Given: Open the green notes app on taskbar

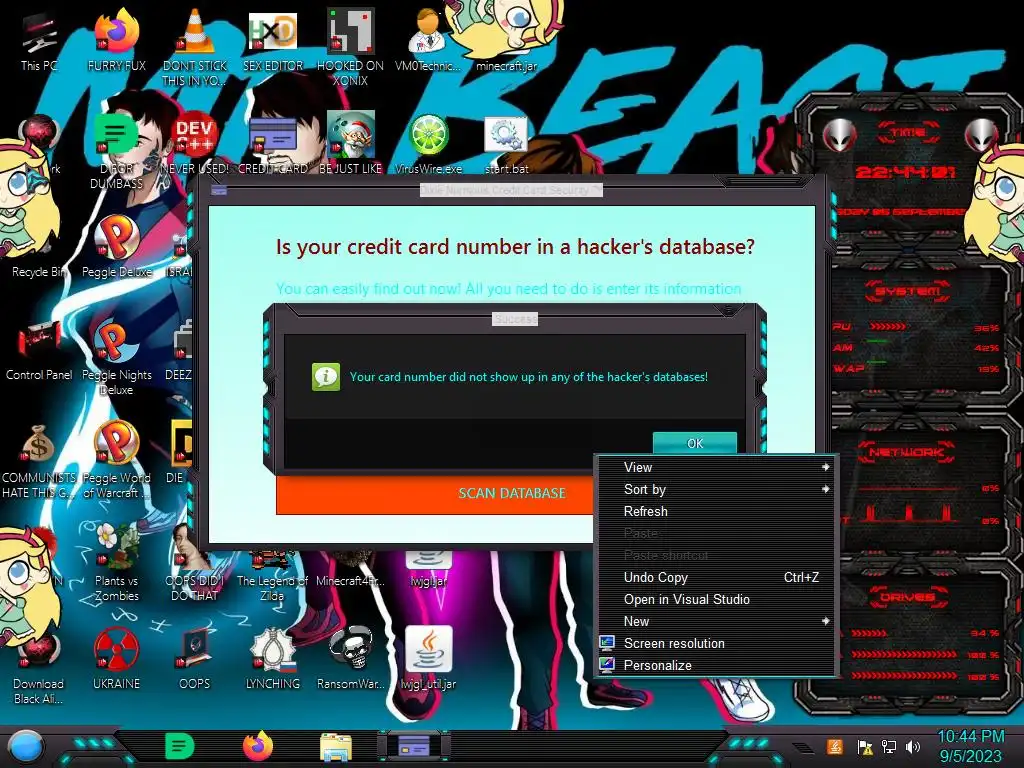Looking at the screenshot, I should point(179,747).
